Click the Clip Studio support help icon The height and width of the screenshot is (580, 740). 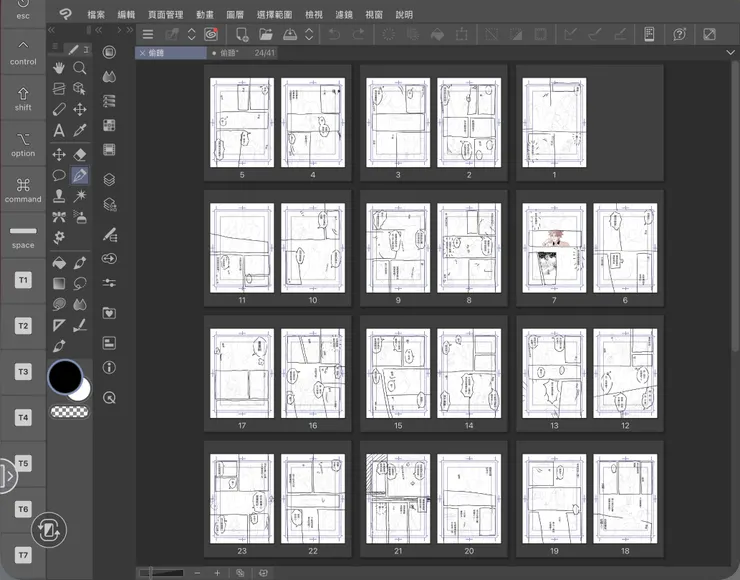pos(679,34)
